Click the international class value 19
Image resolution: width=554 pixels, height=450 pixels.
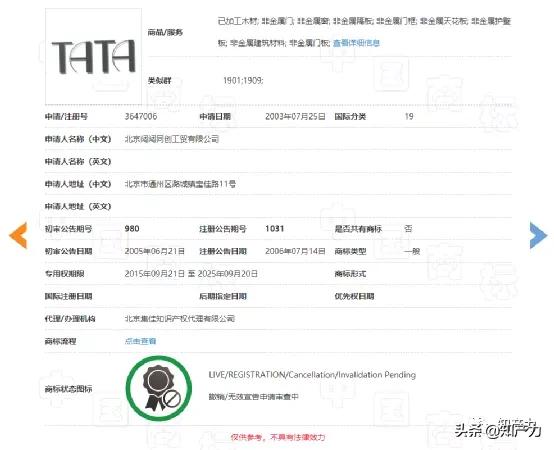[409, 117]
